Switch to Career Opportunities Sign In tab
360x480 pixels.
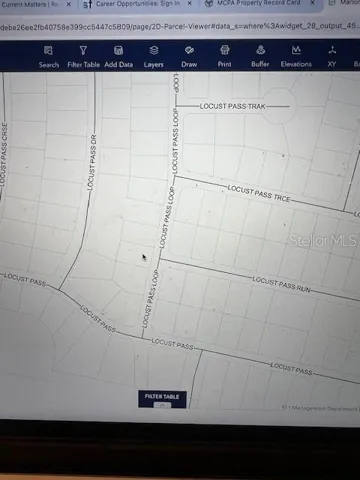point(137,4)
